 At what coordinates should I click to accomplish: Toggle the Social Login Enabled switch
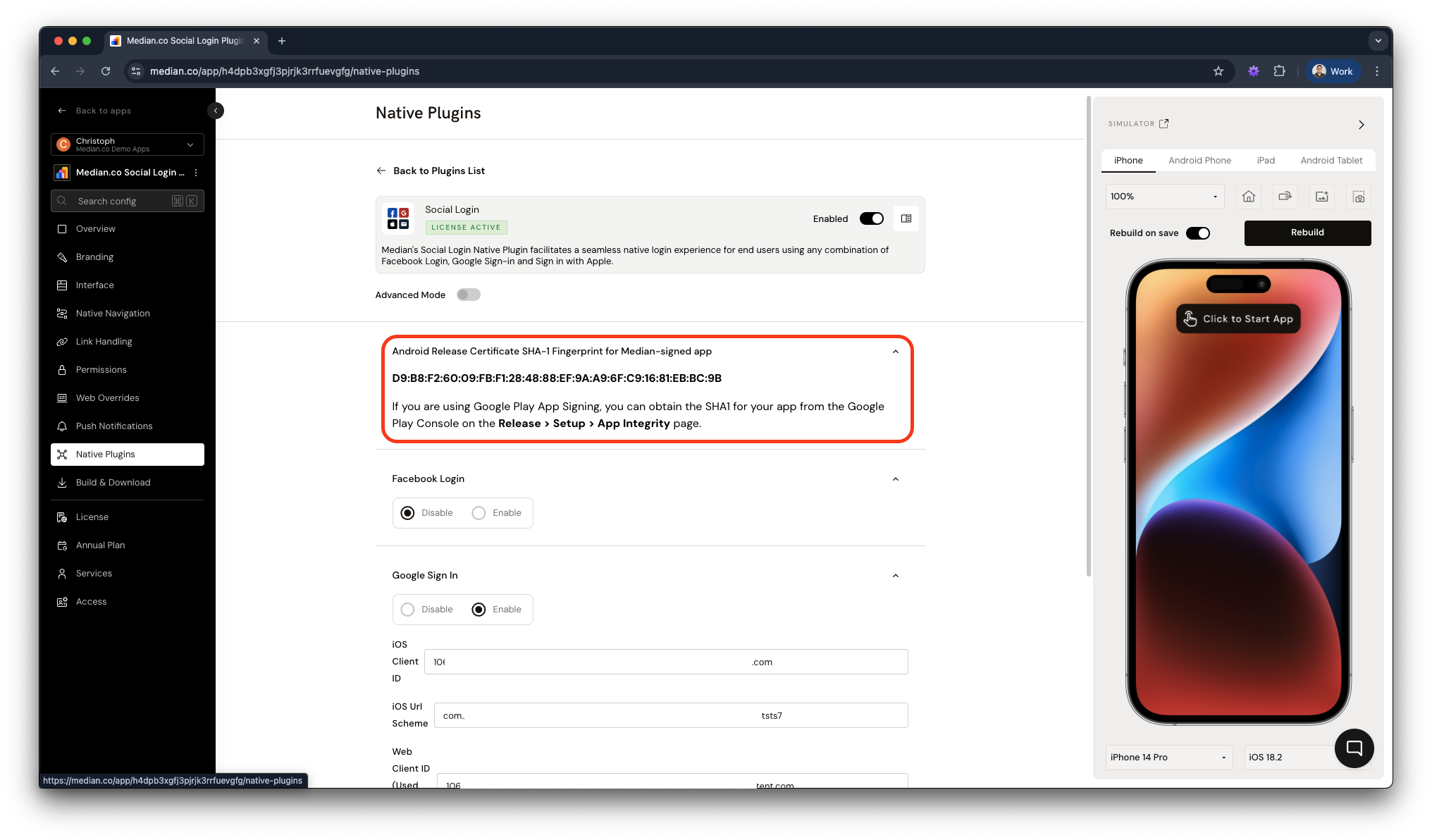point(872,218)
